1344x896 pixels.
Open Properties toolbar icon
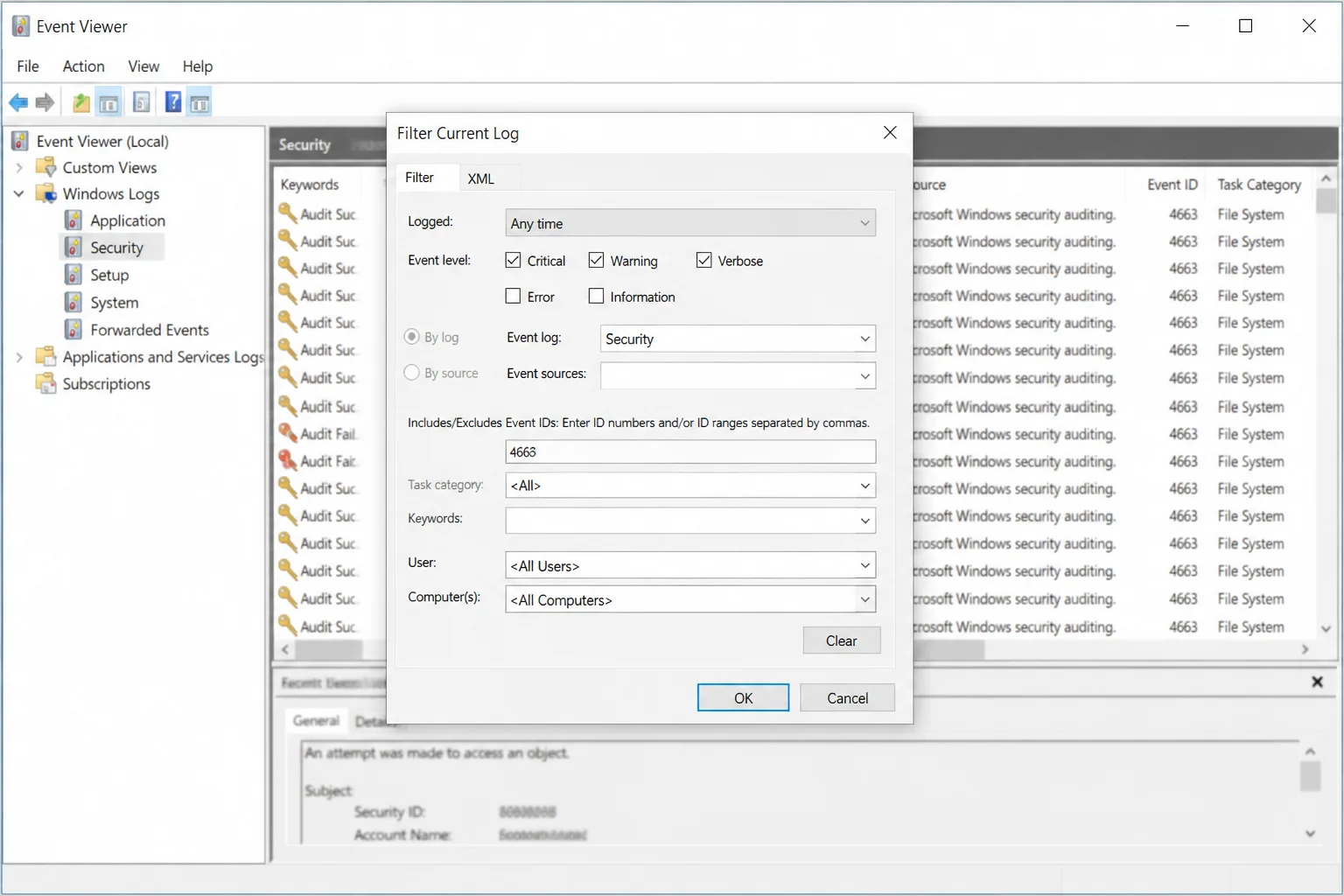coord(141,102)
